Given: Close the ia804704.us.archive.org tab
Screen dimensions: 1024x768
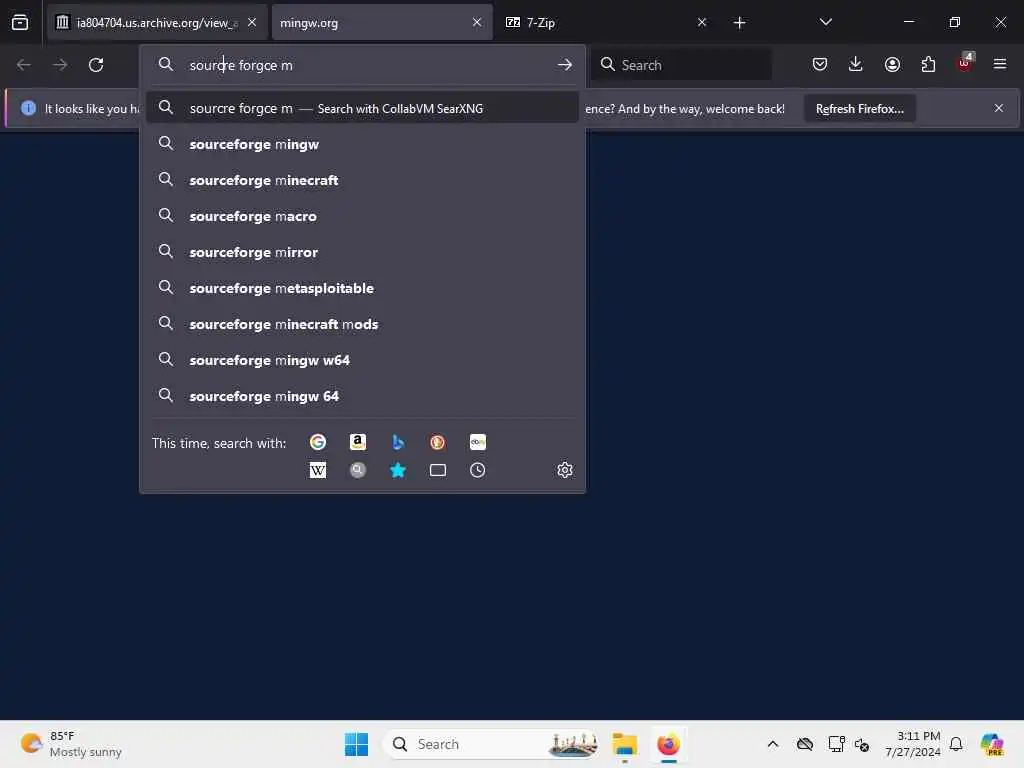Looking at the screenshot, I should click(252, 22).
